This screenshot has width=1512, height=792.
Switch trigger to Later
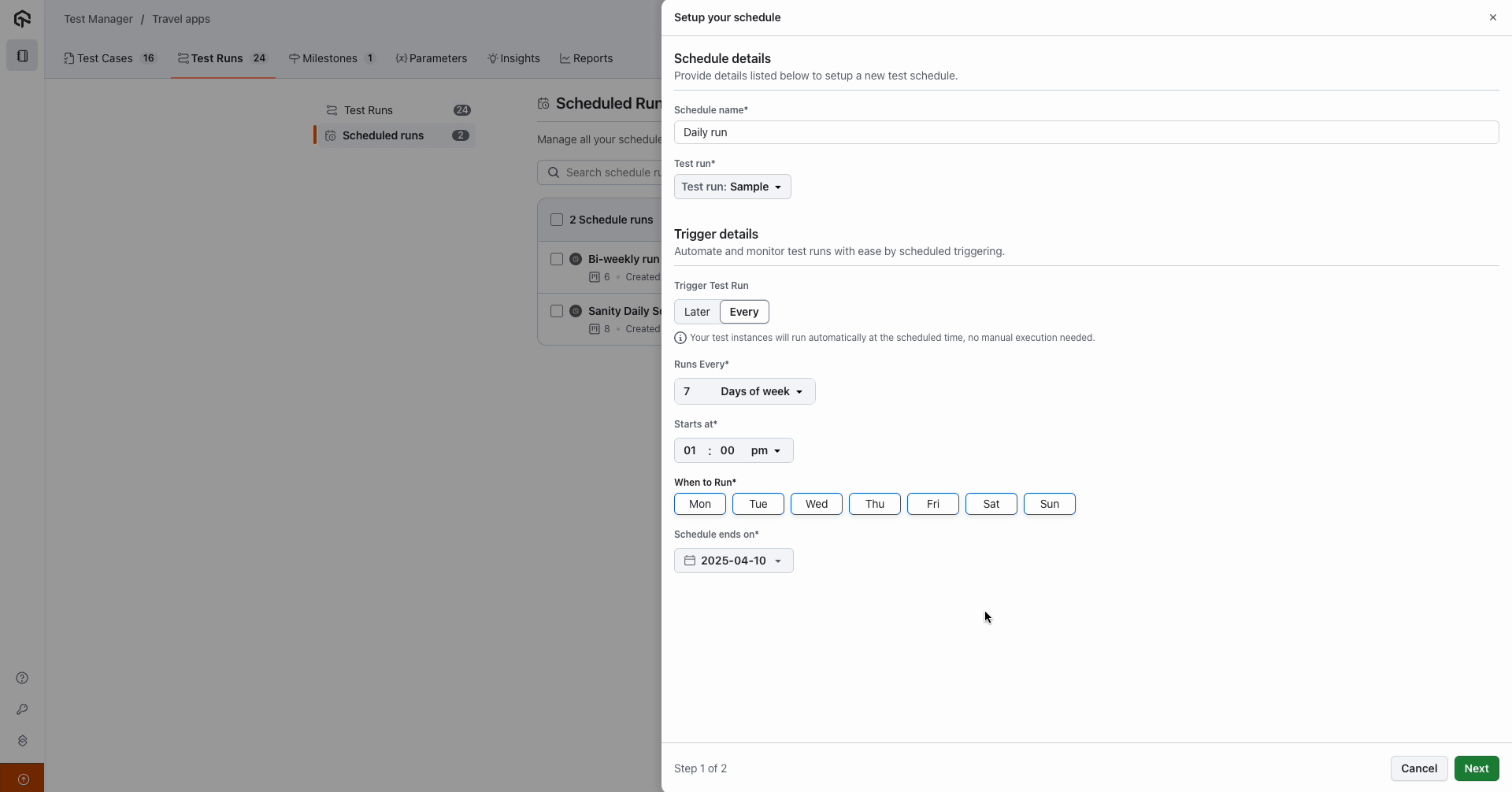pos(697,312)
